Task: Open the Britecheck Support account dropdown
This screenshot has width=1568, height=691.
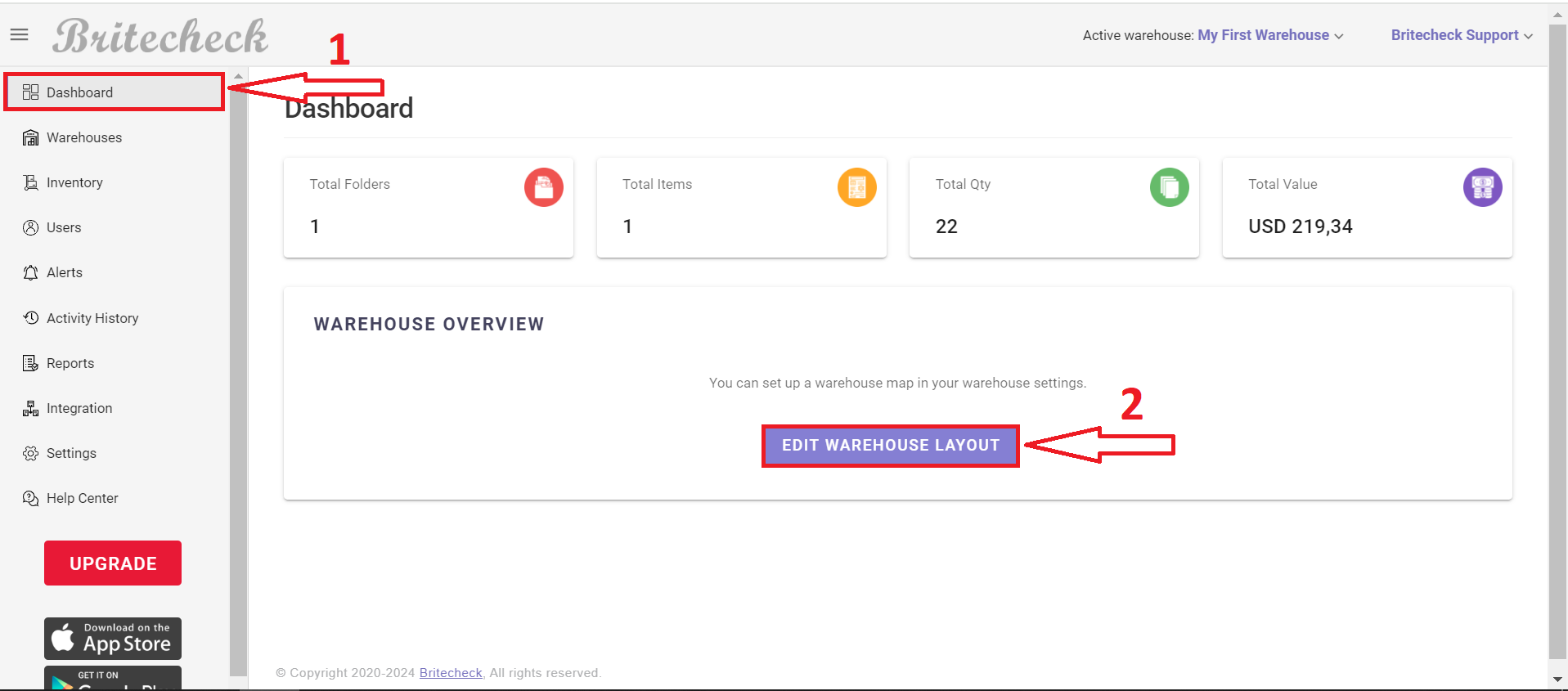Action: [1462, 35]
